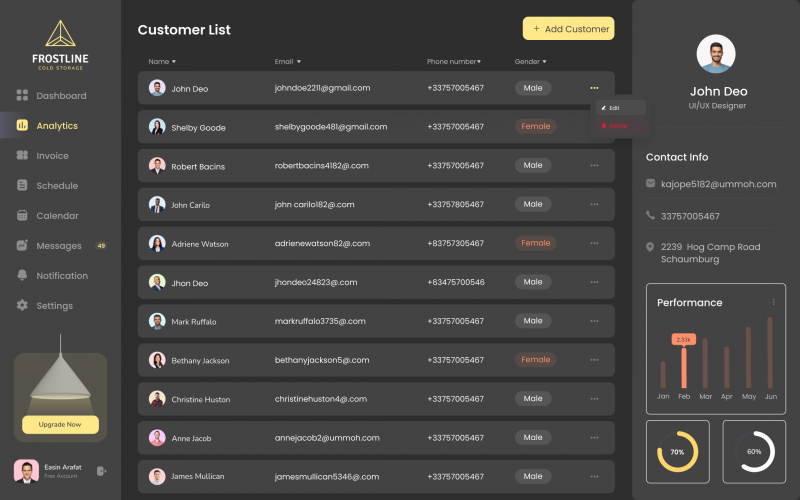Open Calendar in the sidebar
Screen dimensions: 800x500
(57, 215)
